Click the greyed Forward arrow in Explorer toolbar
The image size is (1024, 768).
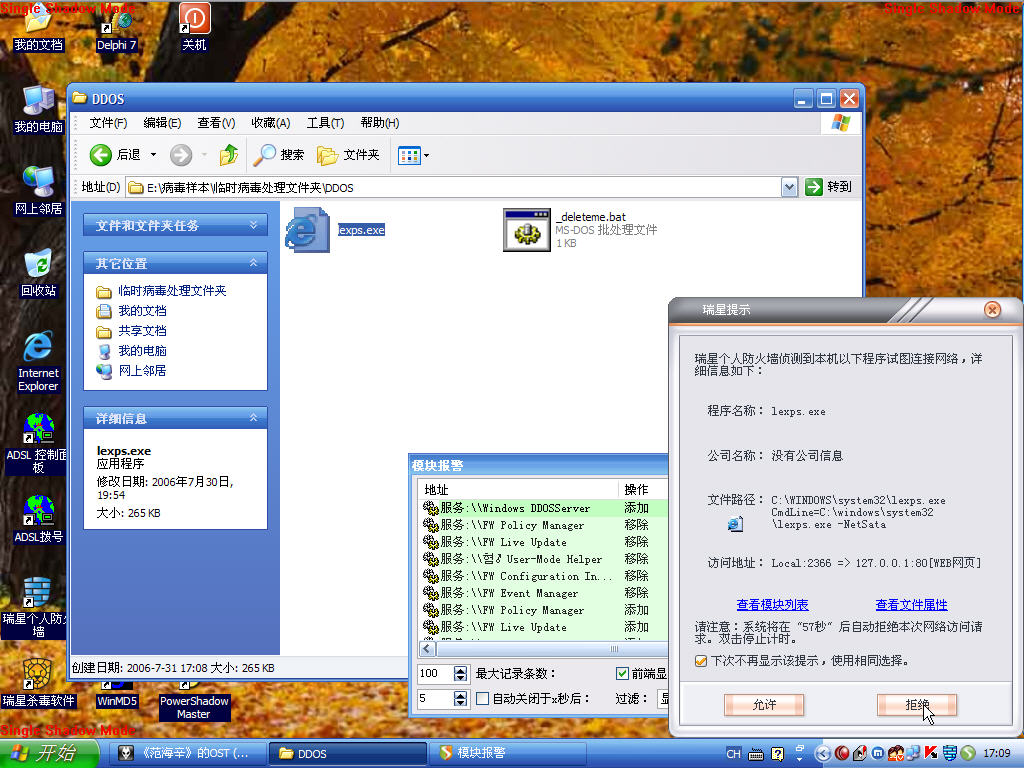pos(181,155)
